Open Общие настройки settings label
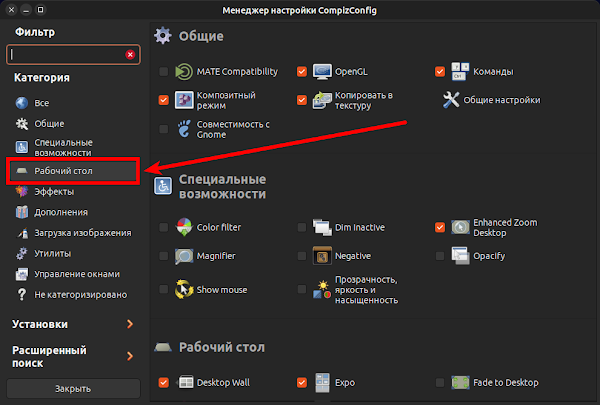600x405 pixels. pos(502,100)
